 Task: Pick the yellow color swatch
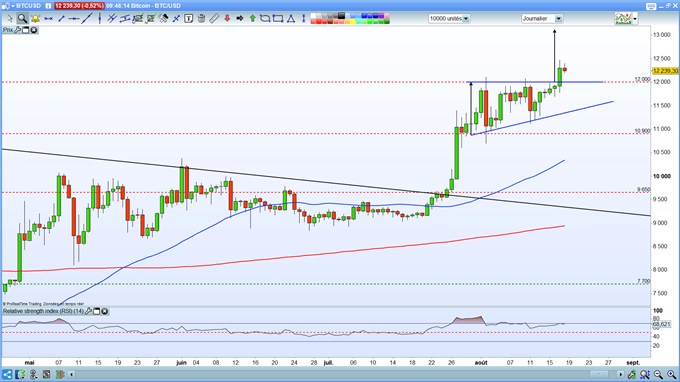[x=353, y=21]
